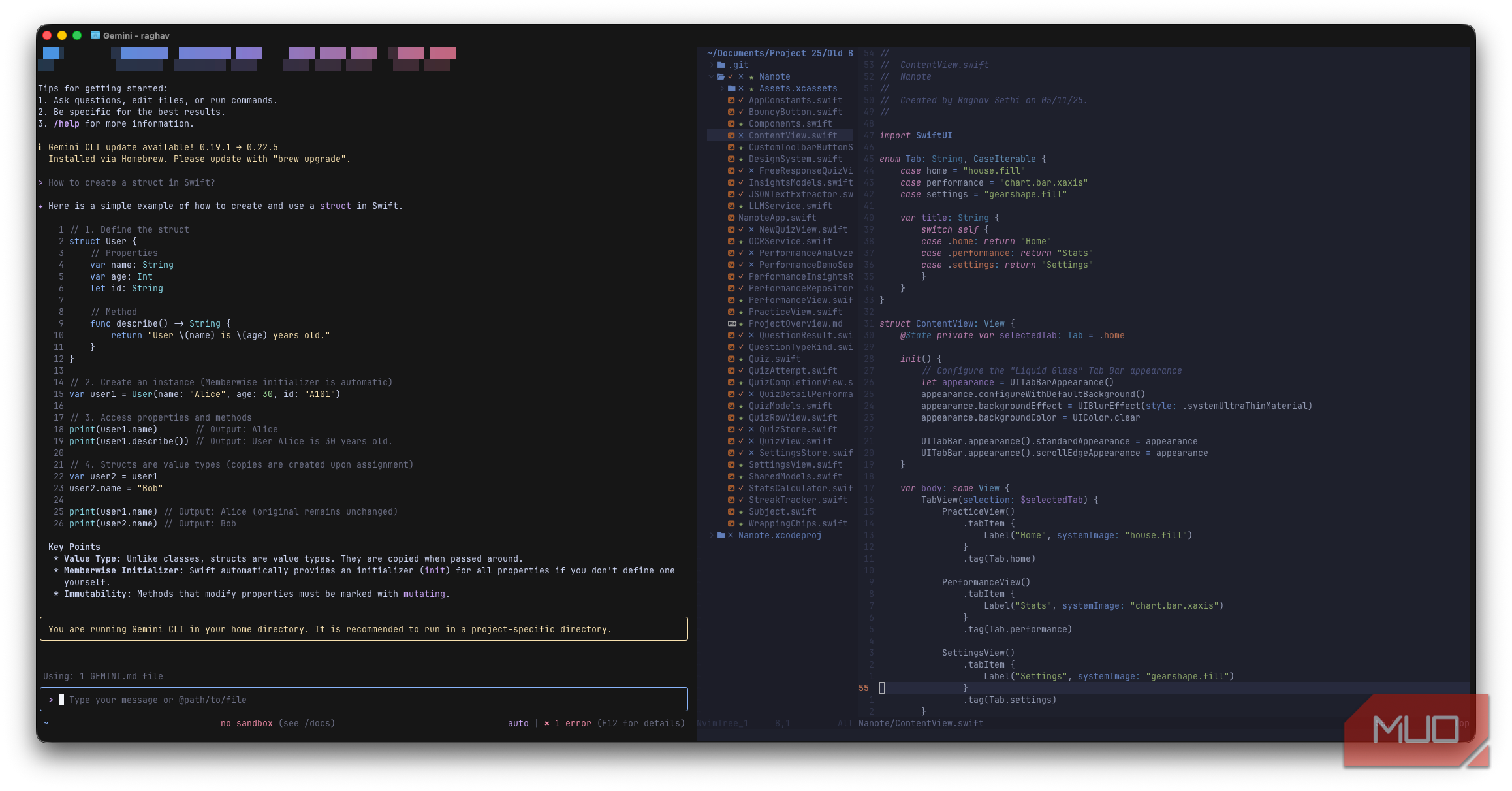1512x791 pixels.
Task: Open DesignSystem.swift from the tree
Action: (795, 159)
